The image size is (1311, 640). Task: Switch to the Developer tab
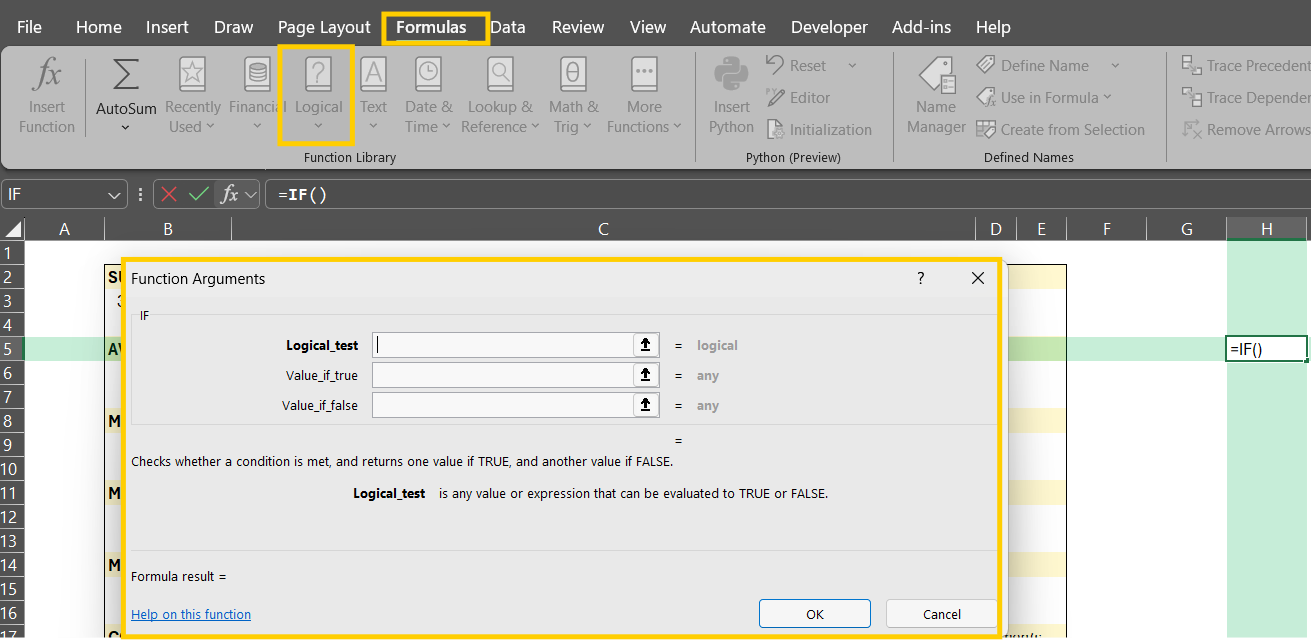(829, 27)
